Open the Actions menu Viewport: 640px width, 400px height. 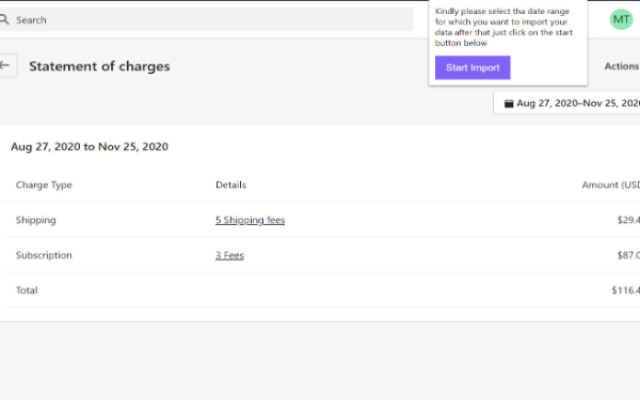[x=622, y=66]
